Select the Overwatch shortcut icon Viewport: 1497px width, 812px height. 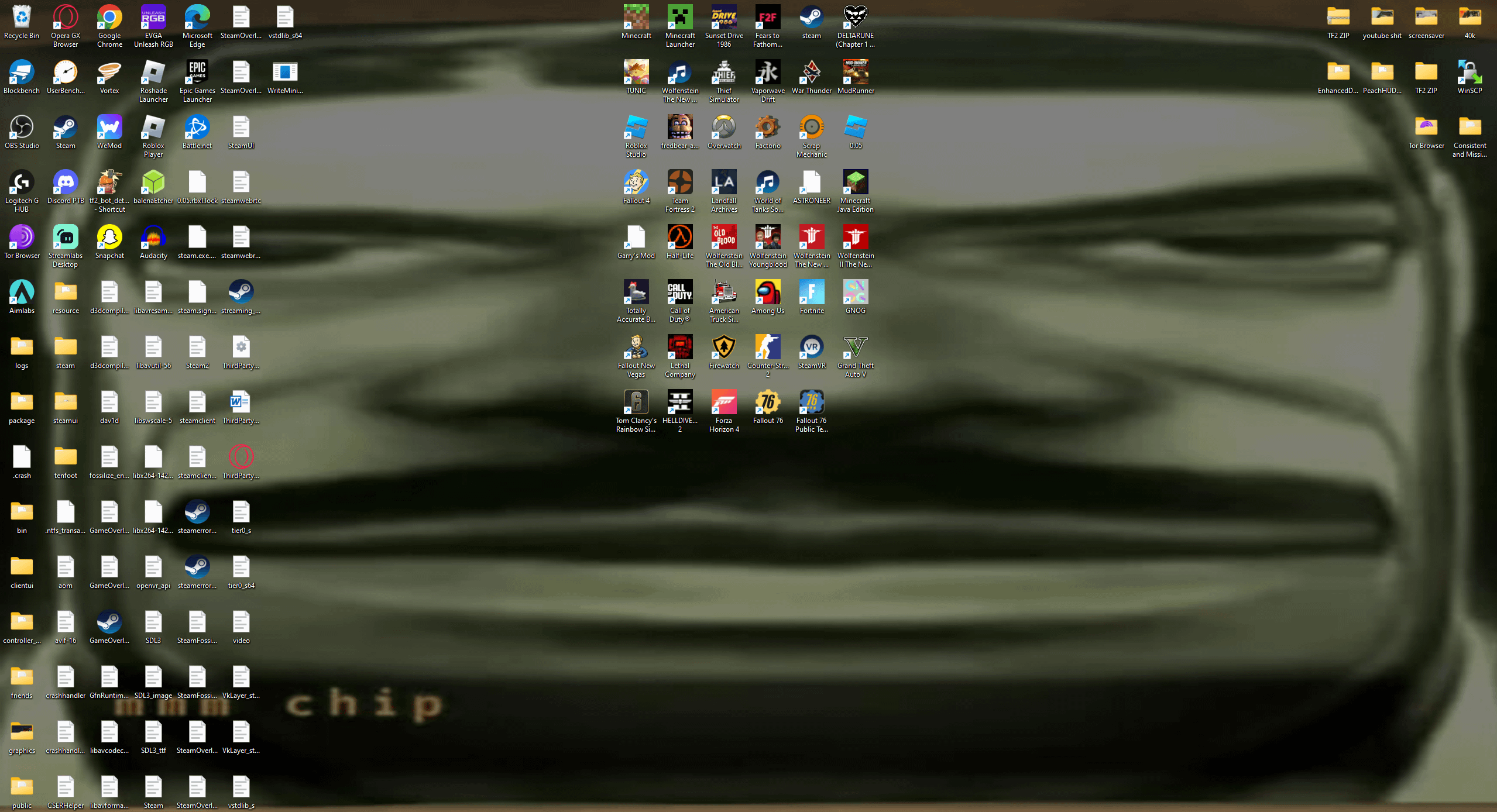[x=724, y=128]
